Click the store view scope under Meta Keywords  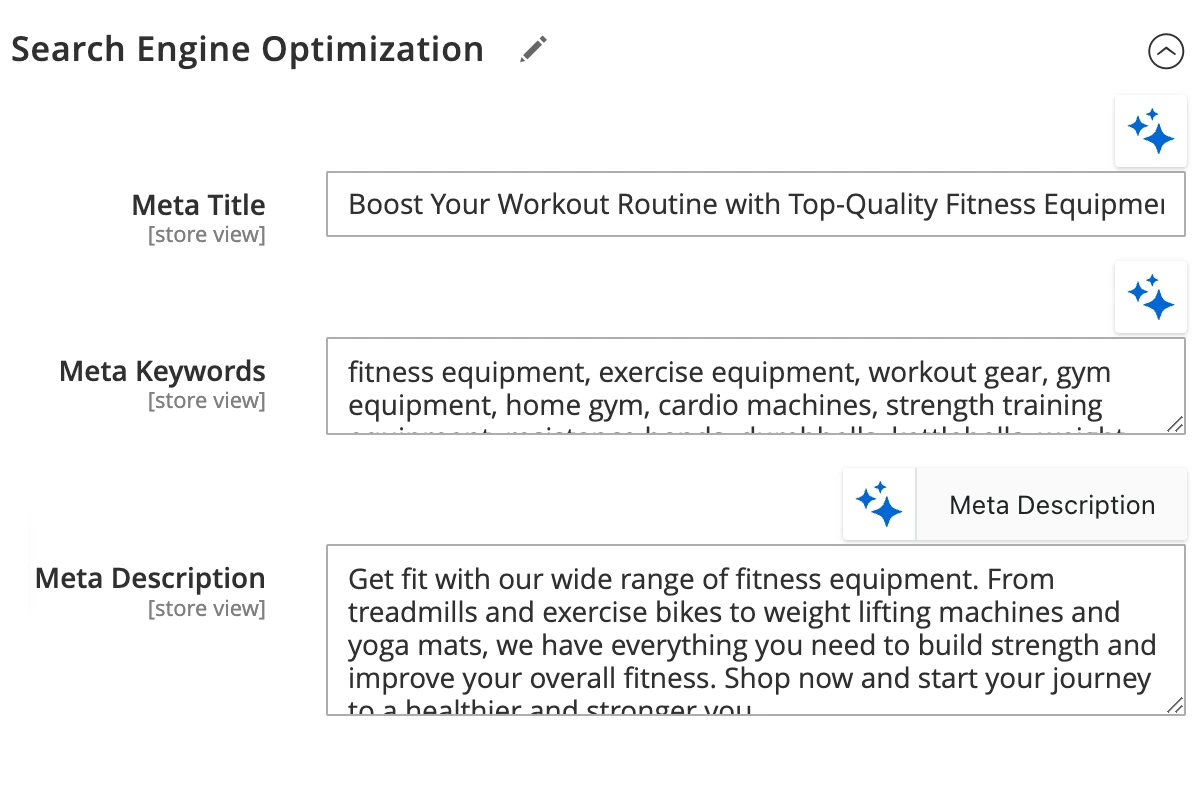(206, 401)
